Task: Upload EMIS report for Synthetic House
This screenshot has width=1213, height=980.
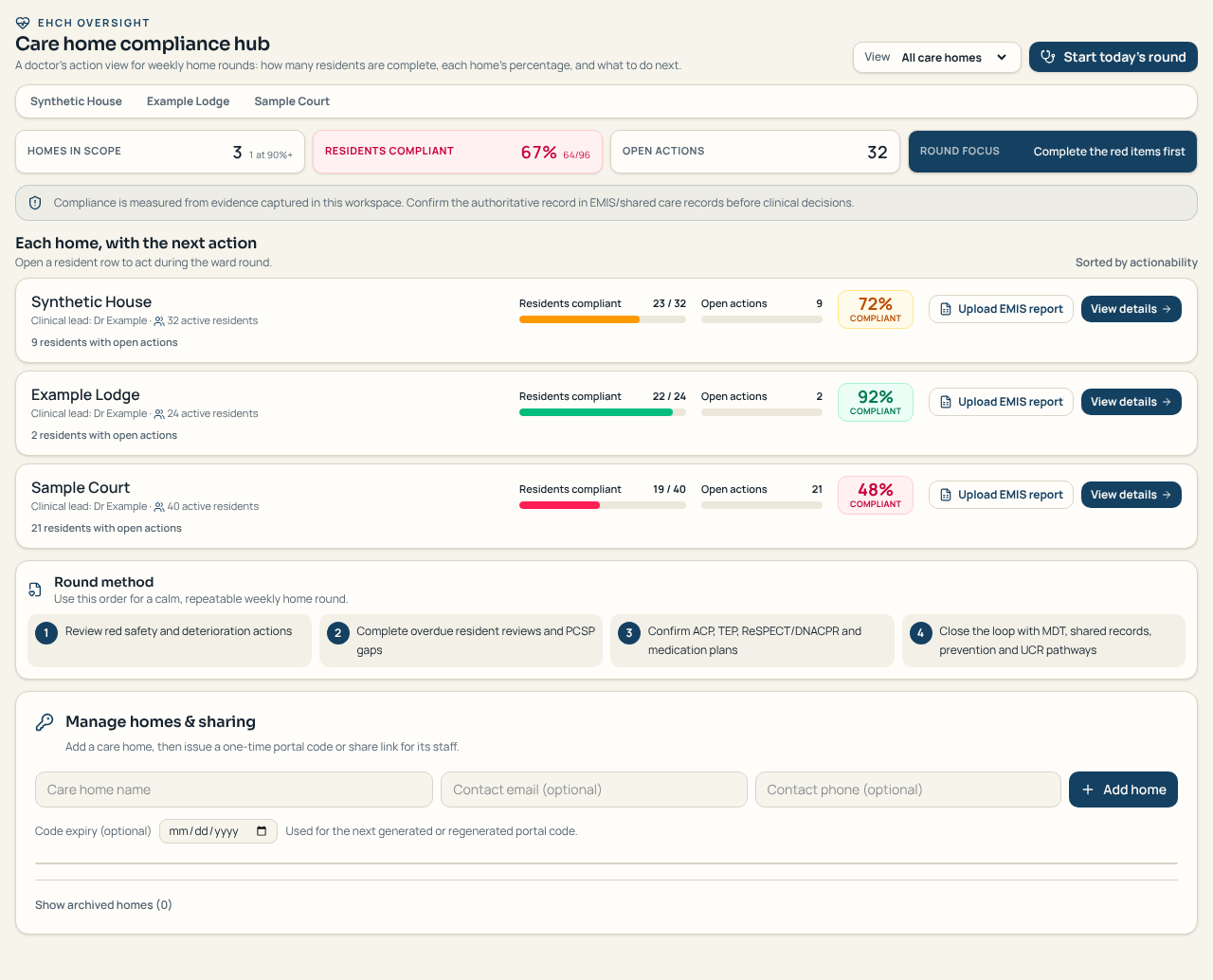Action: (x=1002, y=309)
